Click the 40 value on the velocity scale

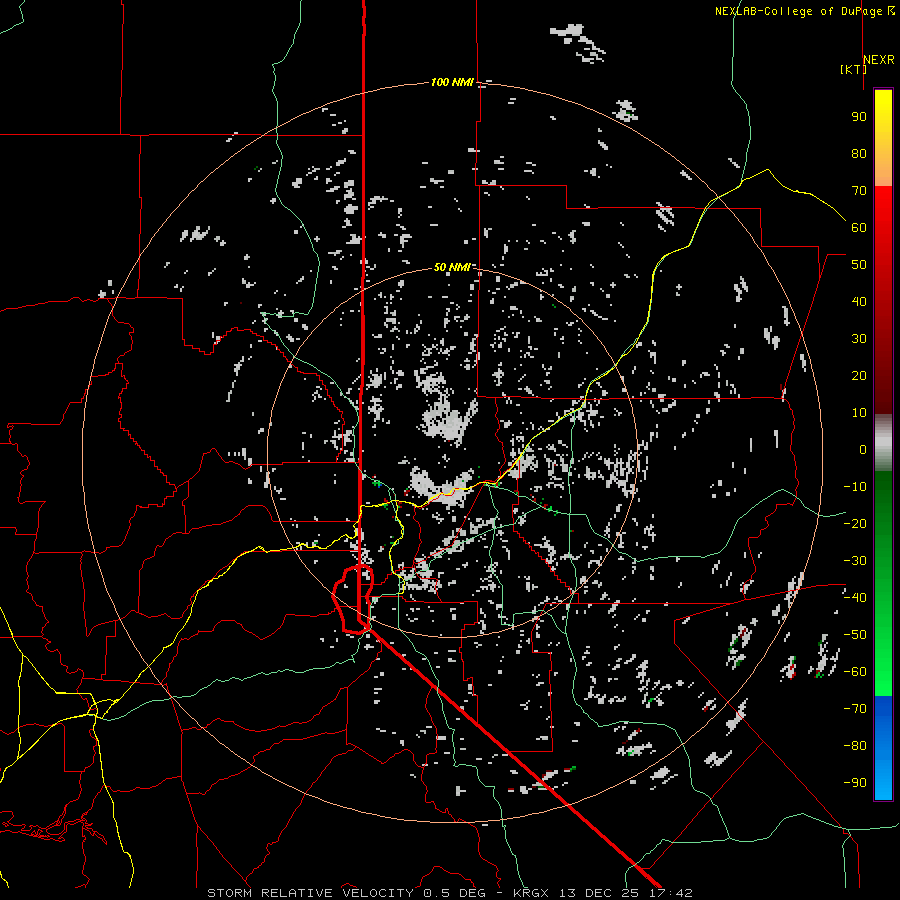pos(859,301)
